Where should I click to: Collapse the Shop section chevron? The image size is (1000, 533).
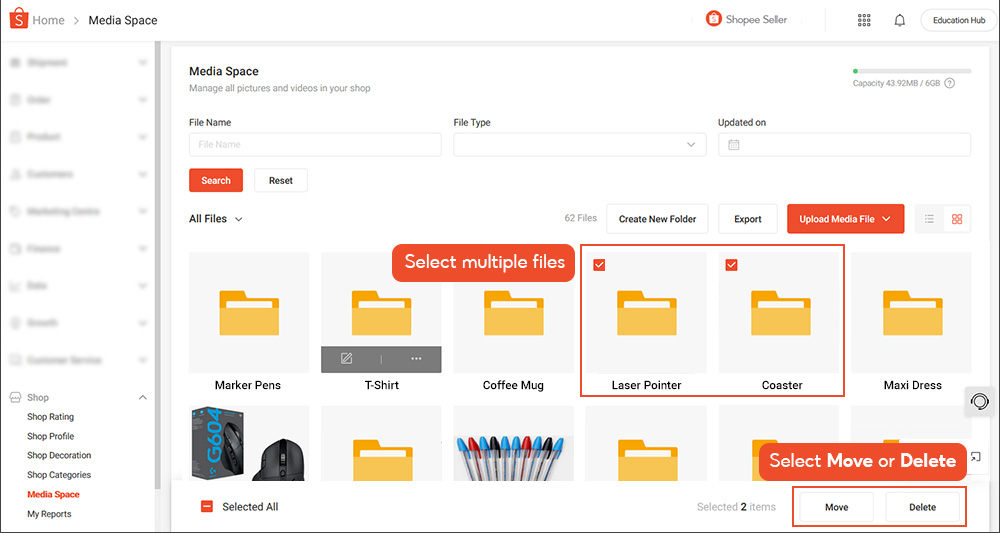(142, 398)
